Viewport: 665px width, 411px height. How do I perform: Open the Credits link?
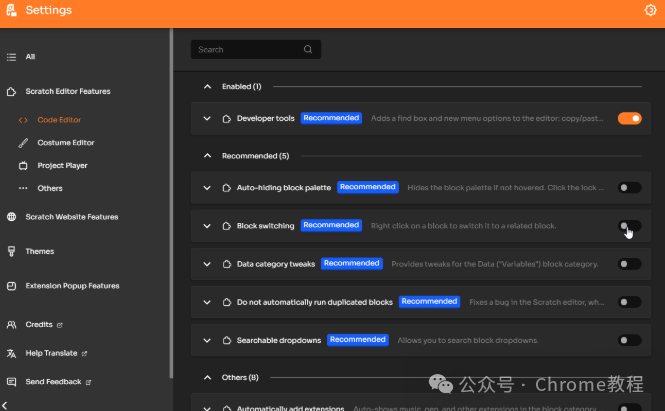click(x=39, y=325)
